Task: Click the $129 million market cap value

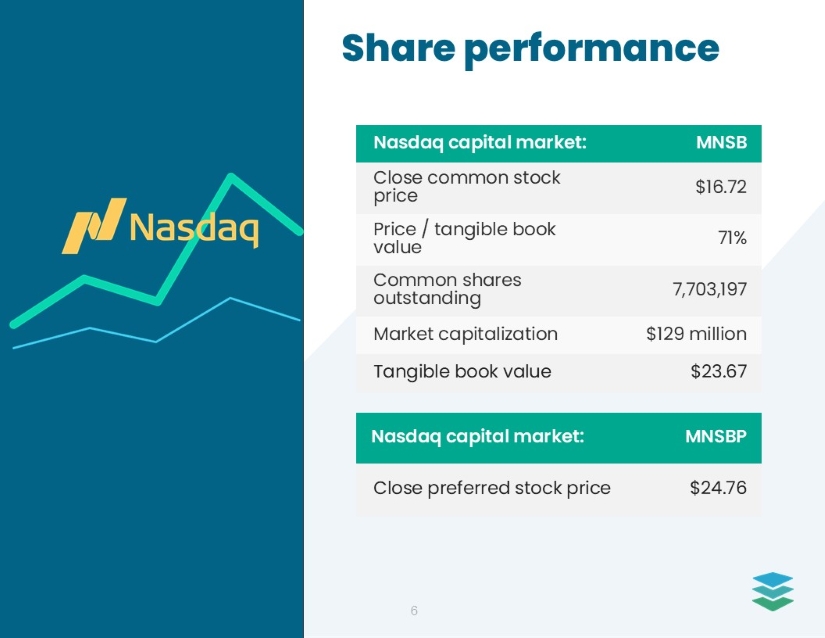Action: pyautogui.click(x=696, y=334)
